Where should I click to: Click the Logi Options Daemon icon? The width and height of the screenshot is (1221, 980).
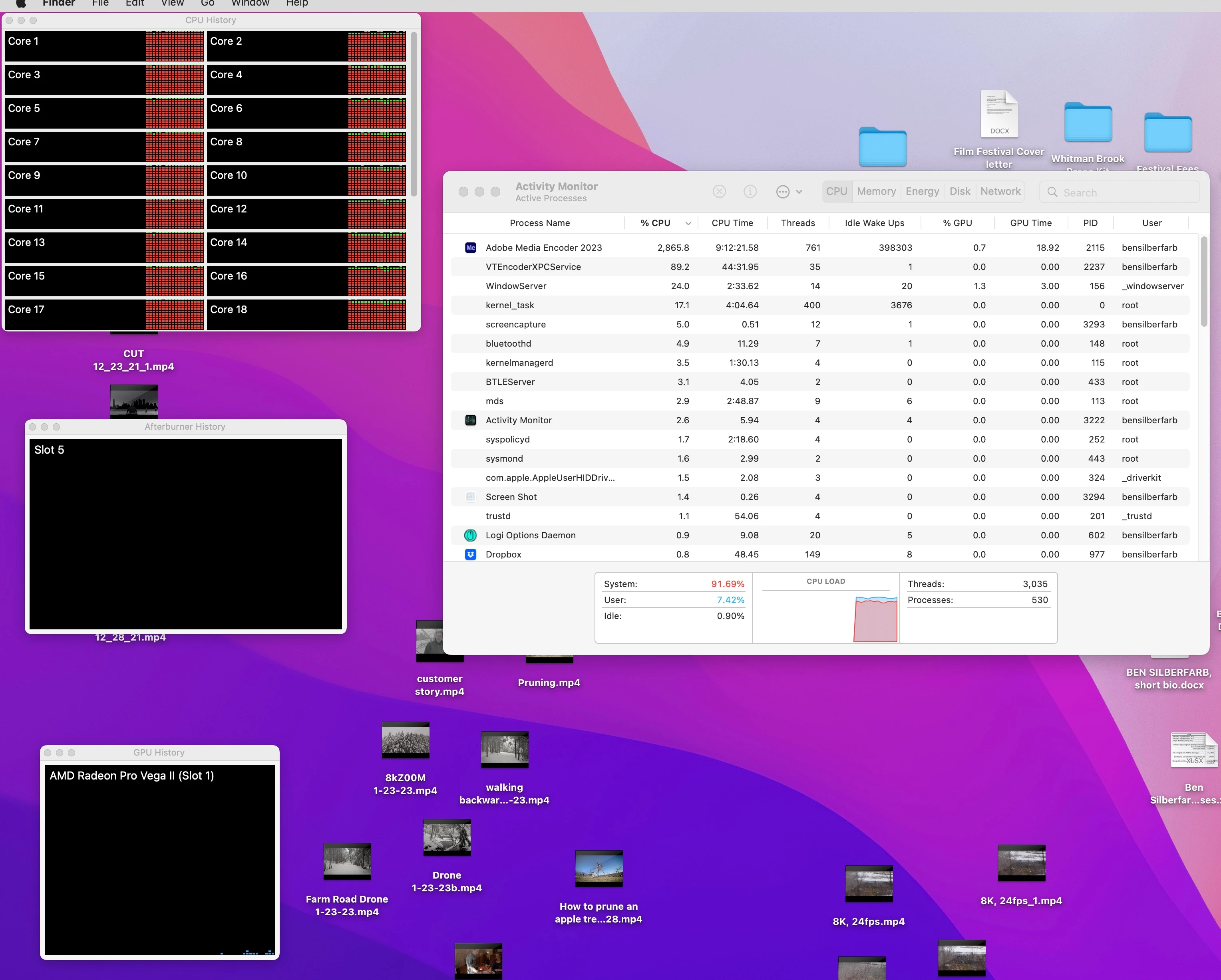click(471, 535)
